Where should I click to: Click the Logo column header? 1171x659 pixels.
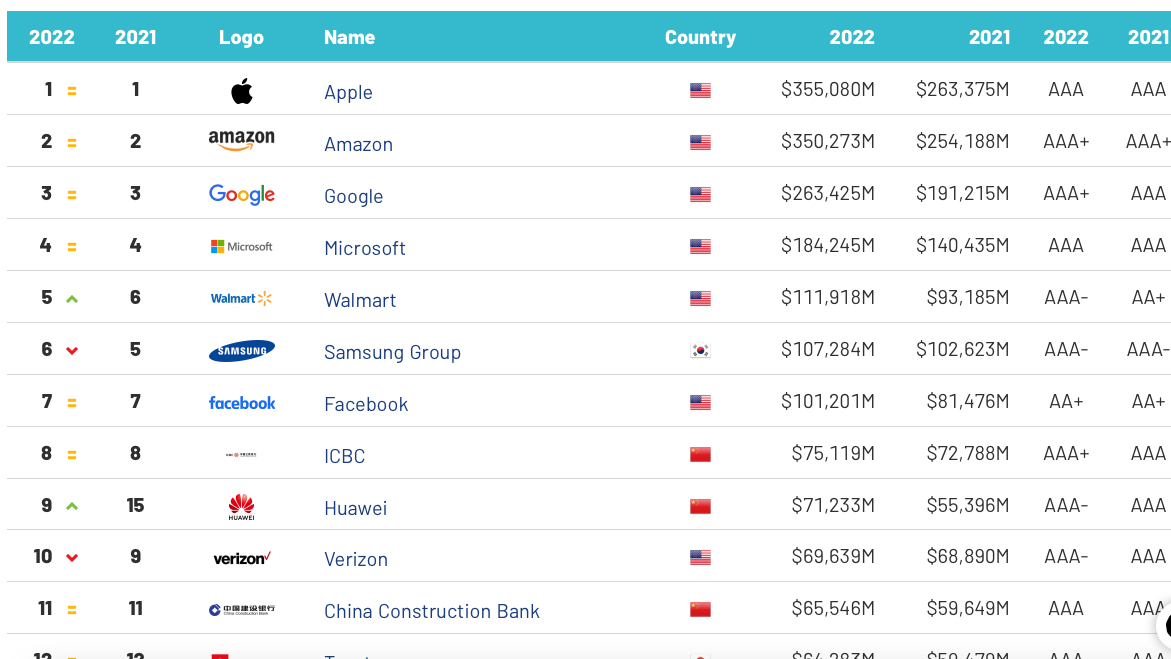[x=241, y=37]
